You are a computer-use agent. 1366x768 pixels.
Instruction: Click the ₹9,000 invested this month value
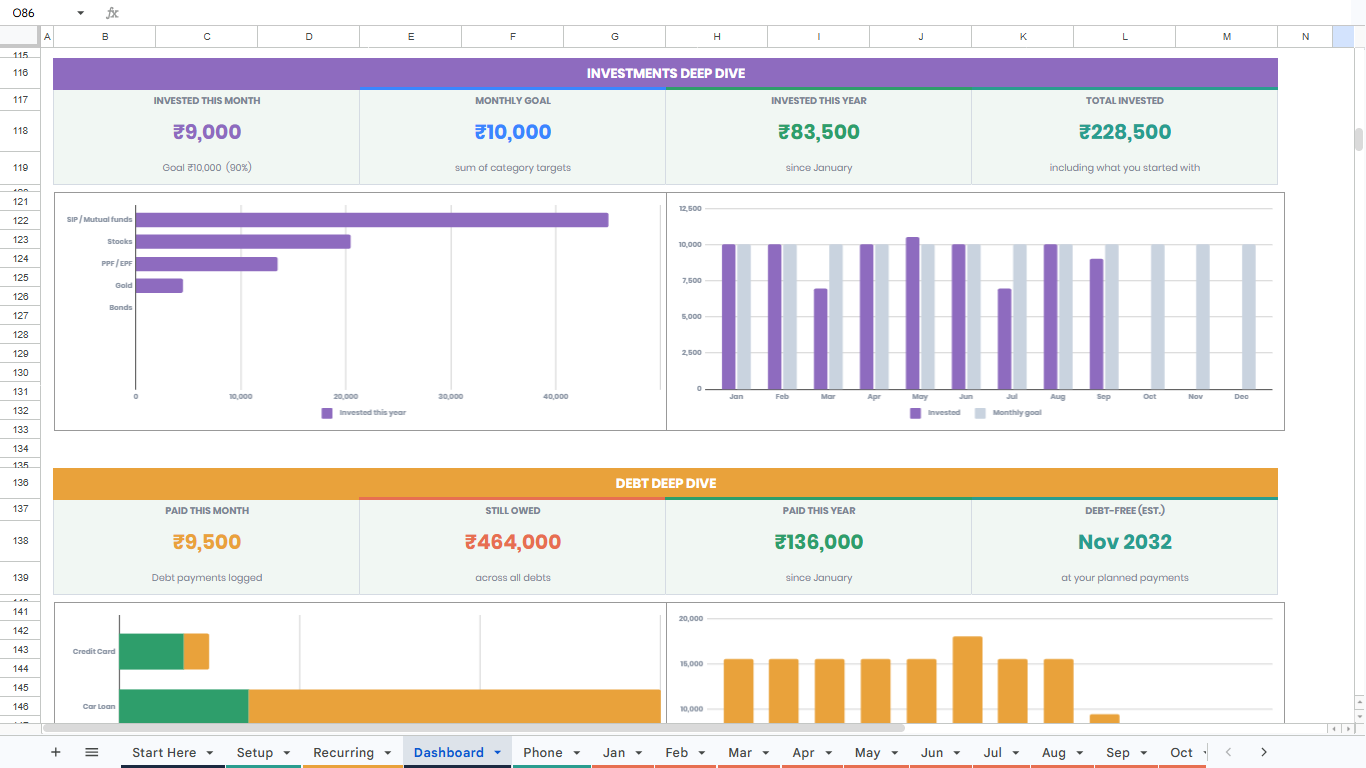(207, 132)
